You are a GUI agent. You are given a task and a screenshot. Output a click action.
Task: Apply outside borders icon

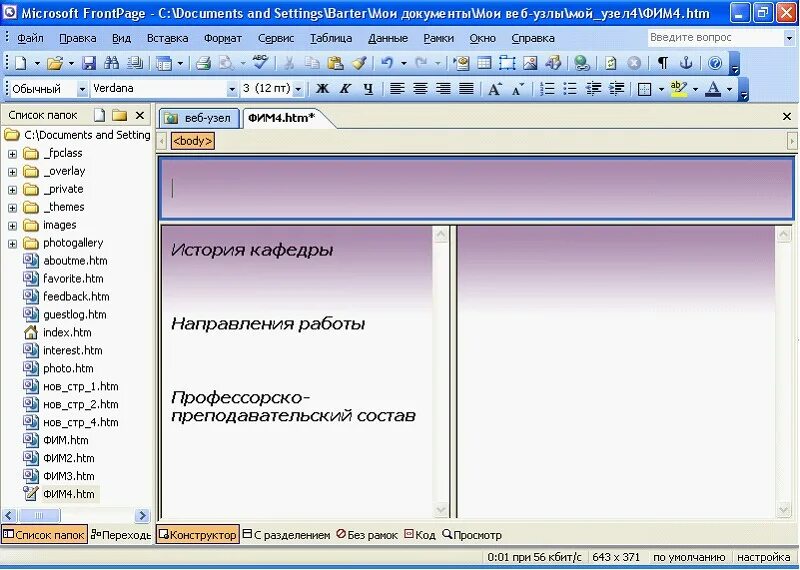pyautogui.click(x=645, y=89)
